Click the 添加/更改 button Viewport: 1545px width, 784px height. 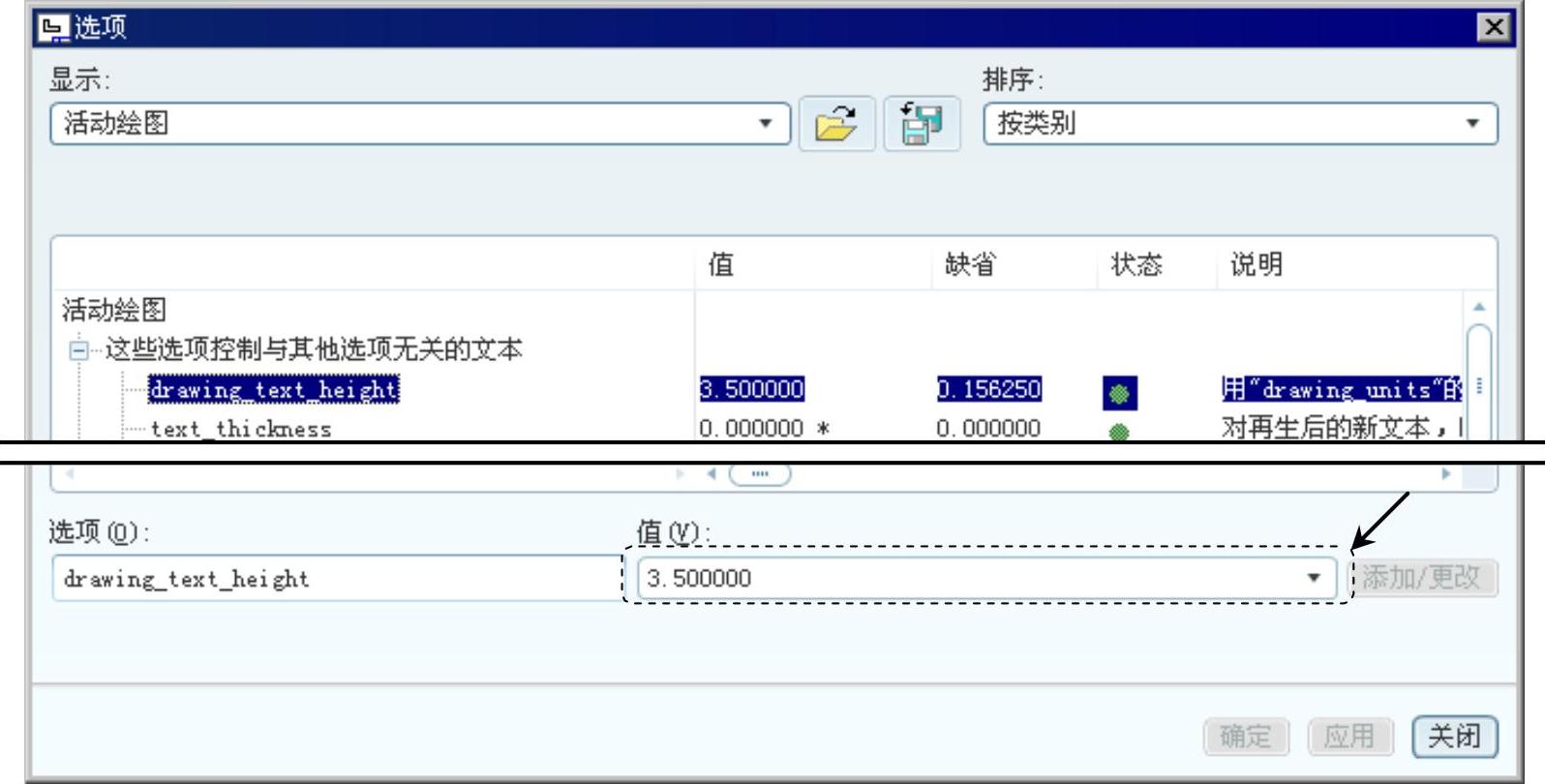1421,578
